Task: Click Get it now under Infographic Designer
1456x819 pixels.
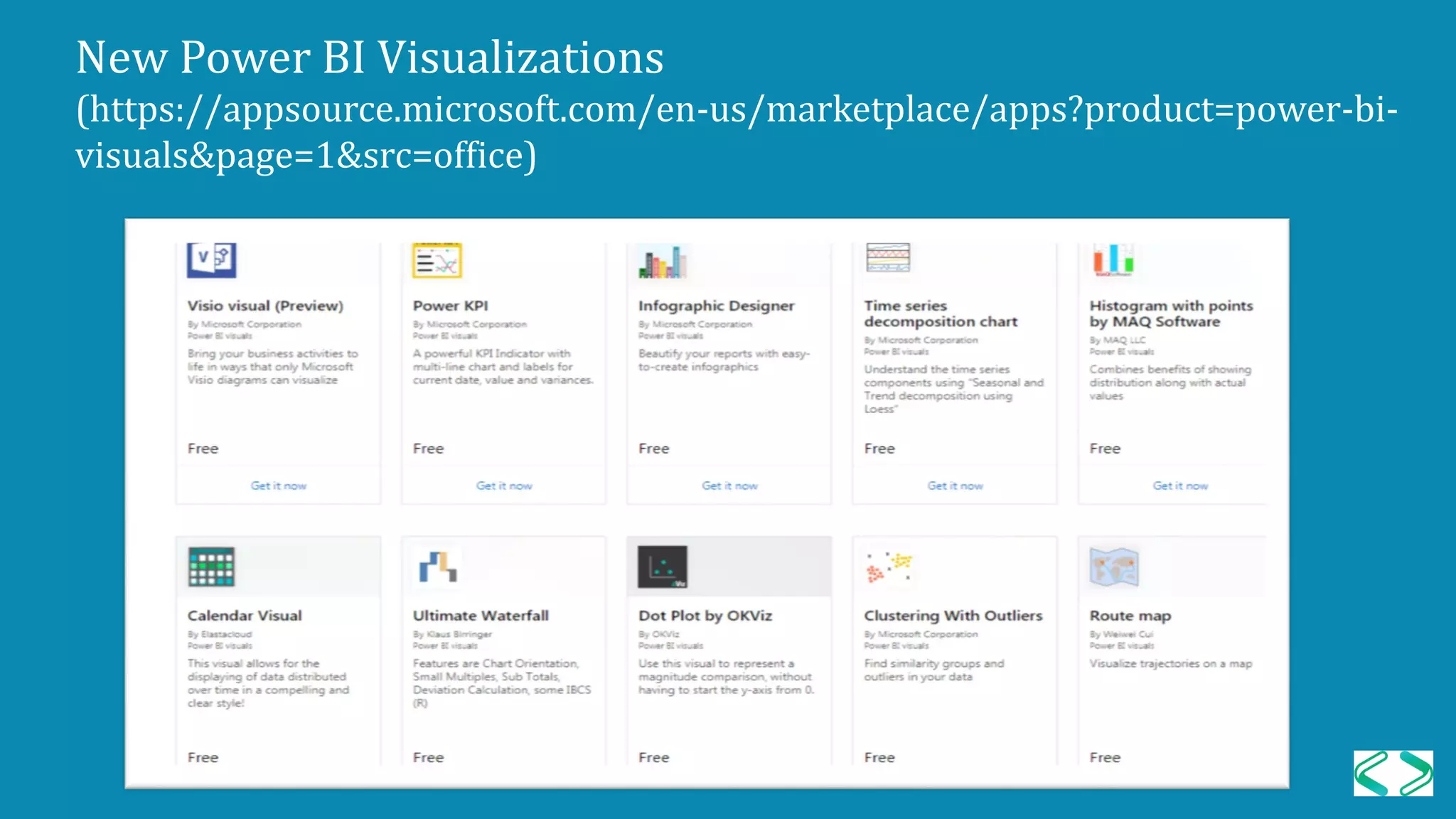Action: tap(729, 486)
